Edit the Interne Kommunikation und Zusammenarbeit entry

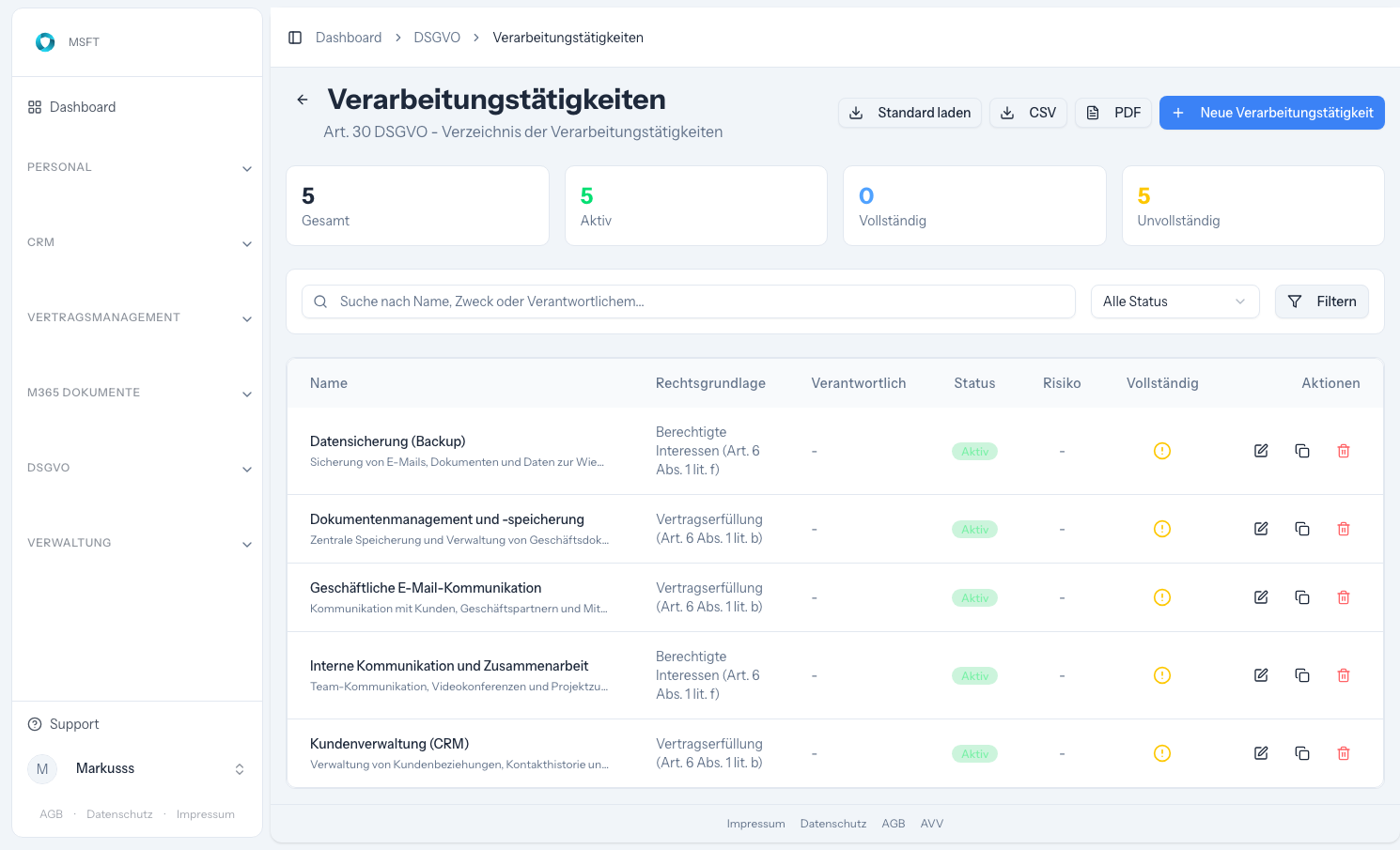1261,675
